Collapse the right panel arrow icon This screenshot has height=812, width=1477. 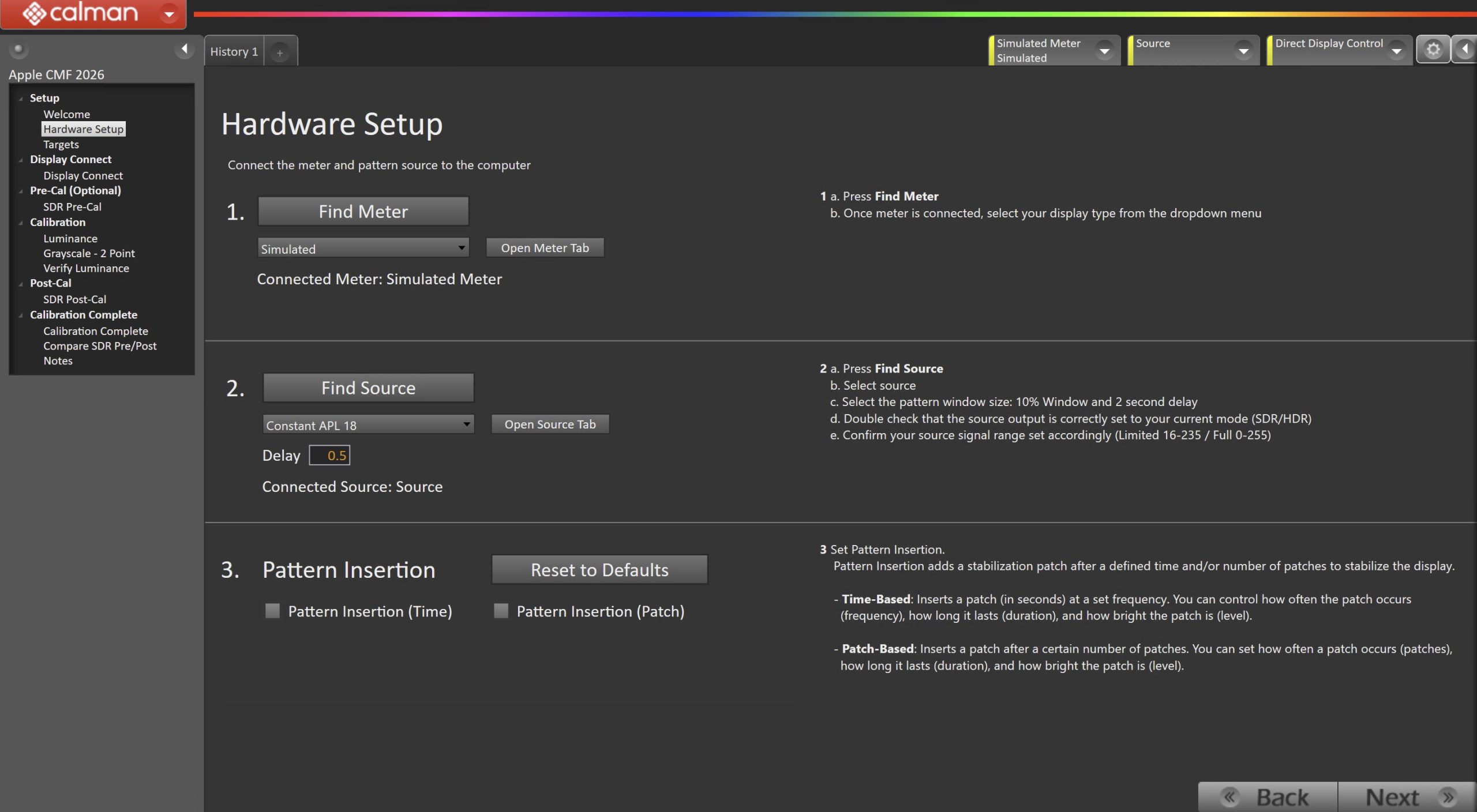1465,50
